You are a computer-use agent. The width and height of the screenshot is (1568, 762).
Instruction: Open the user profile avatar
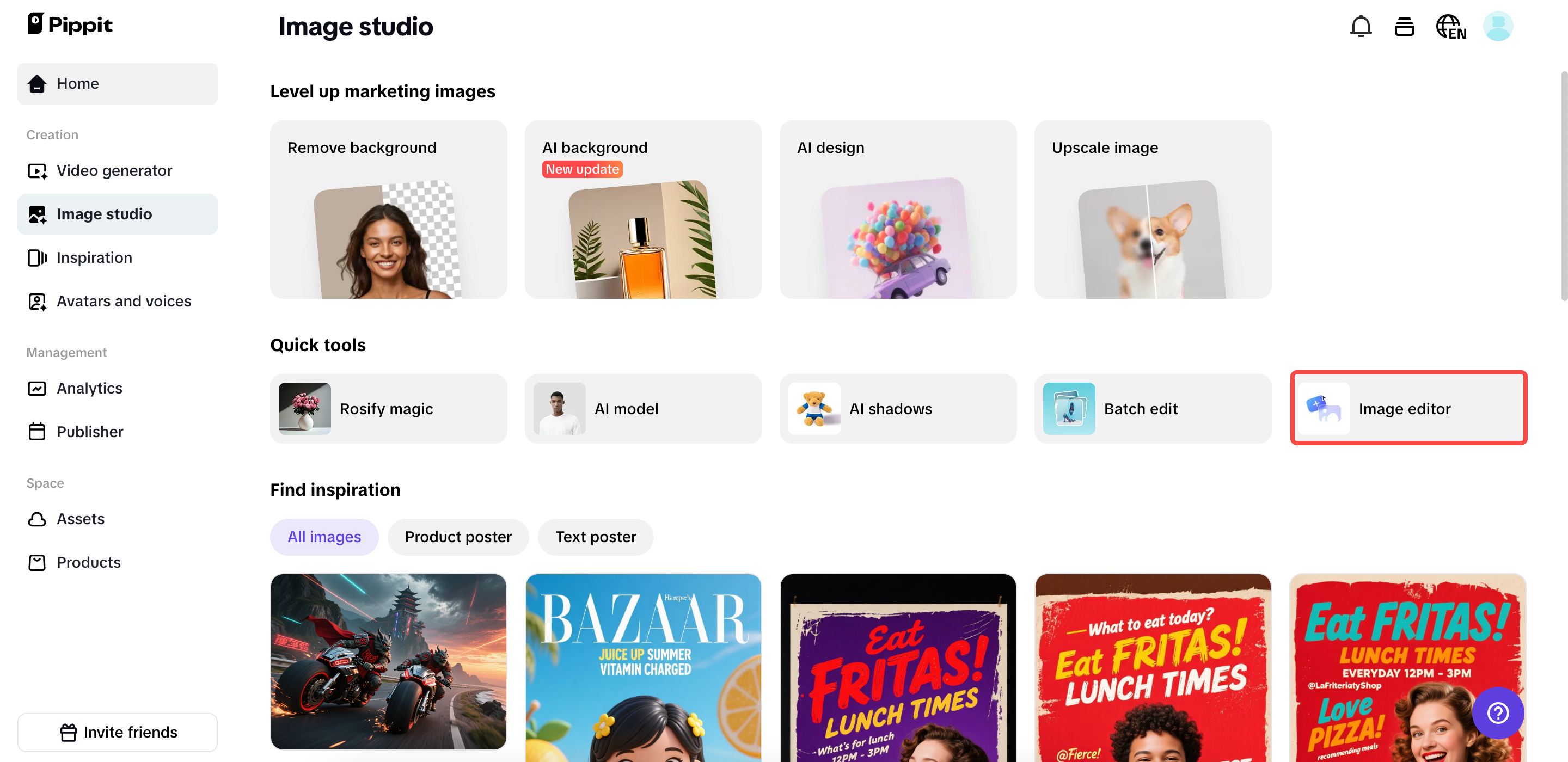click(x=1497, y=27)
